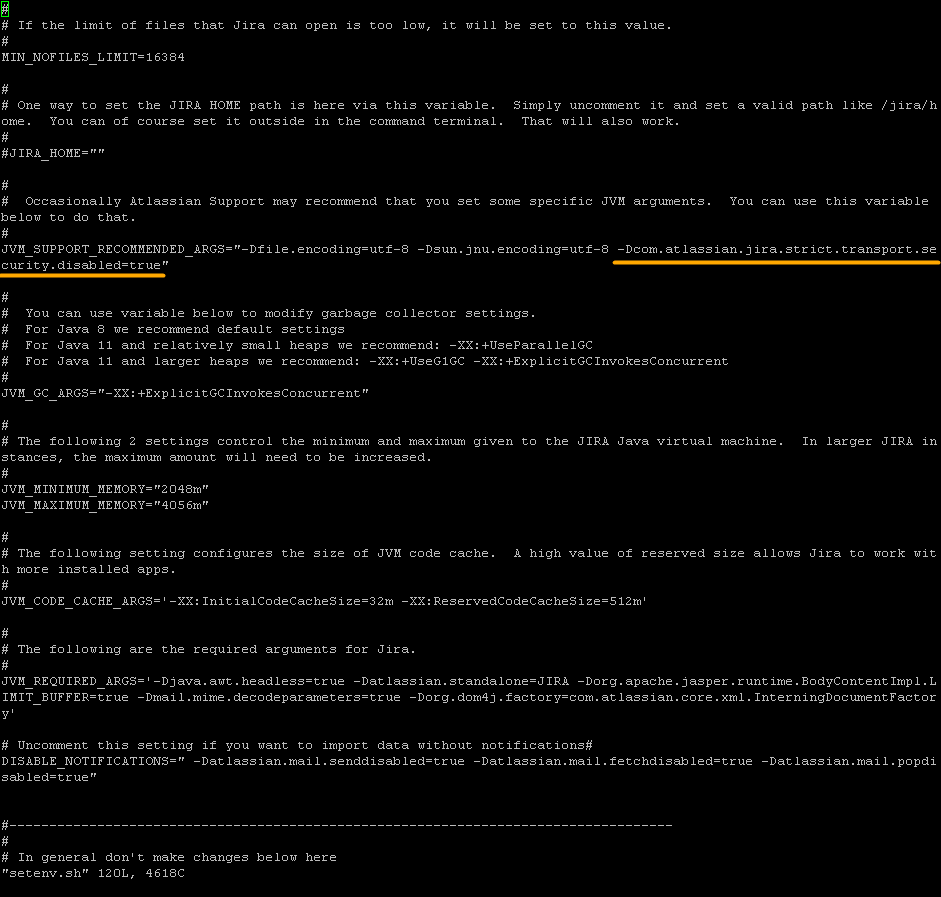Click the comment recommending -XX:+UseG1GC
Image resolution: width=941 pixels, height=897 pixels.
click(x=365, y=361)
